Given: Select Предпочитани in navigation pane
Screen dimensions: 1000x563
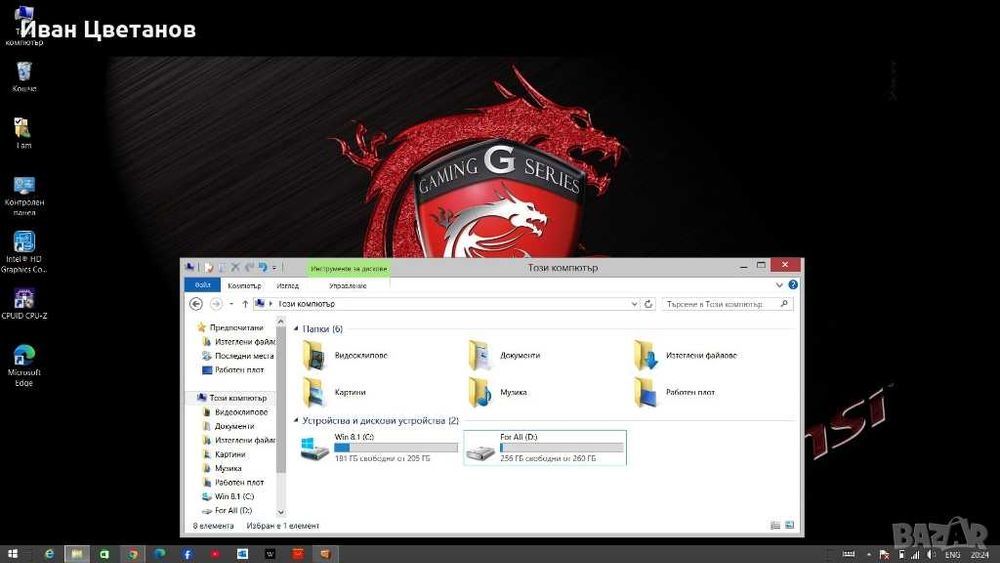Looking at the screenshot, I should (236, 328).
